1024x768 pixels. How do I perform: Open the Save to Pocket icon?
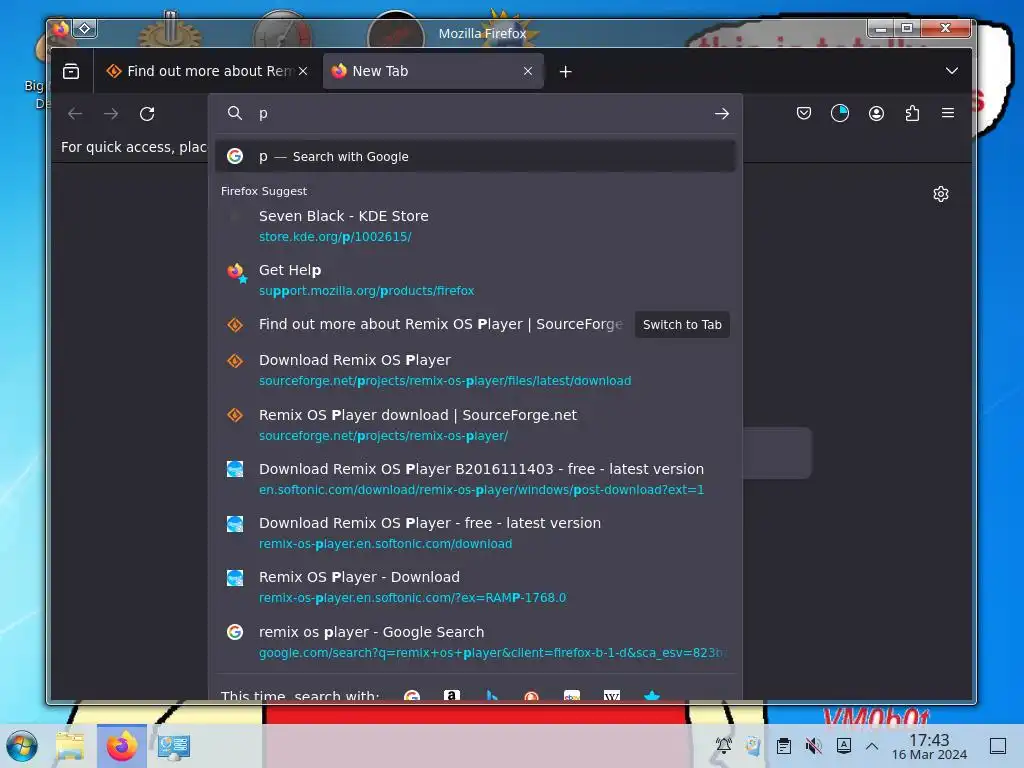coord(804,114)
